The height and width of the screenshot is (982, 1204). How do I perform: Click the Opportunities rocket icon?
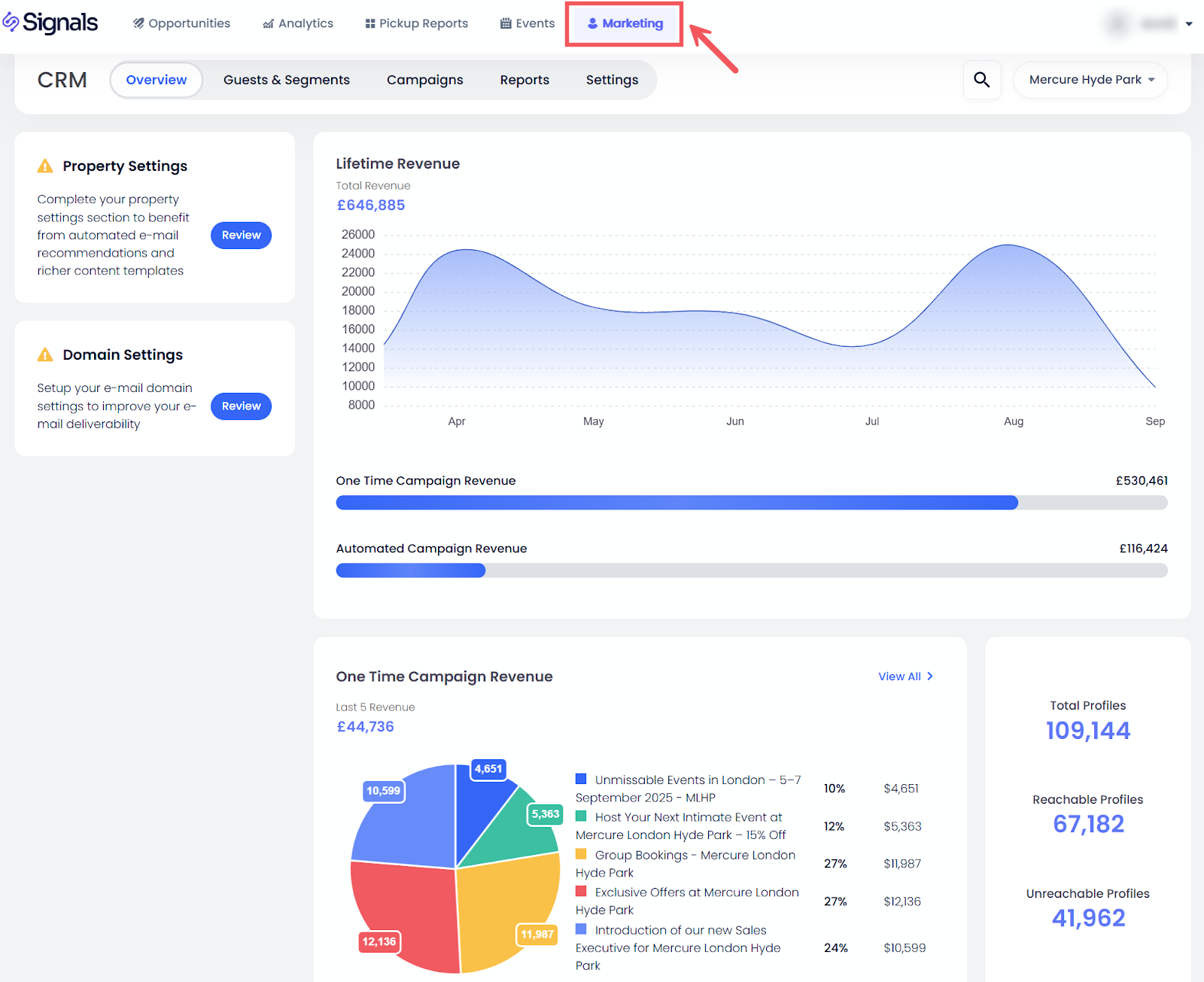138,23
